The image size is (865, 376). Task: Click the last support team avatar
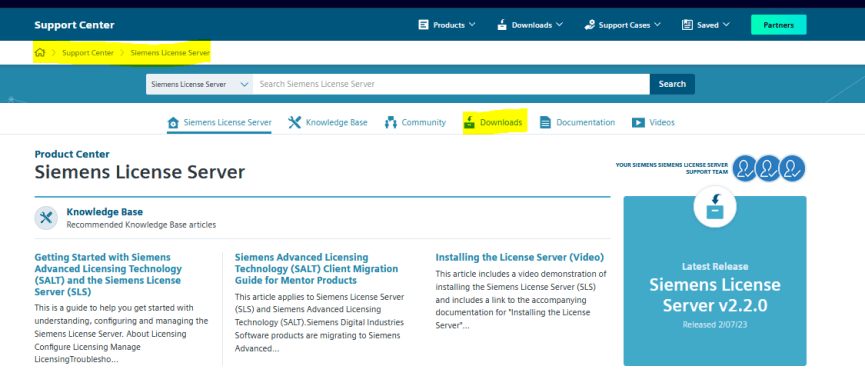coord(792,168)
